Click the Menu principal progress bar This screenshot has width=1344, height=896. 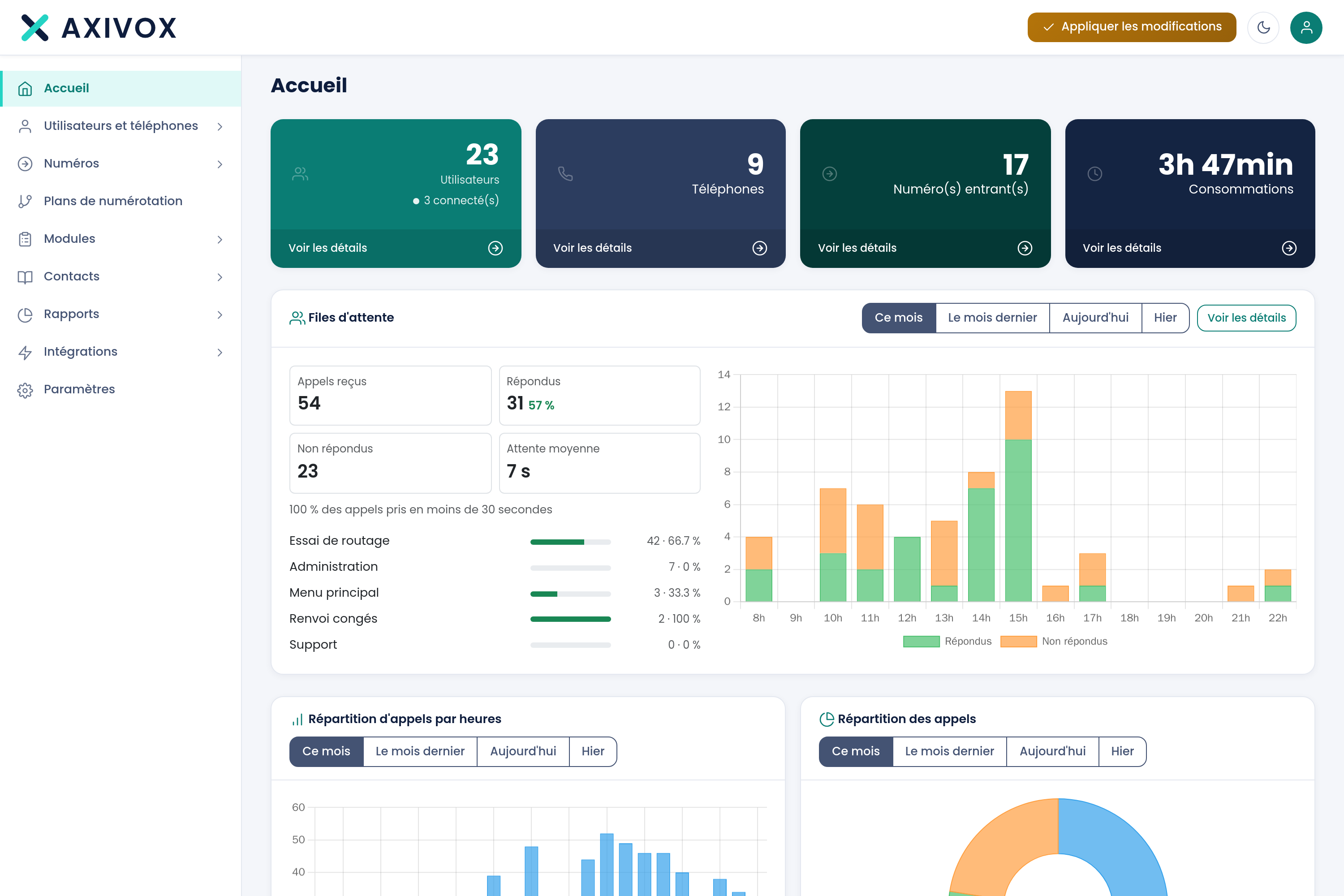(570, 594)
